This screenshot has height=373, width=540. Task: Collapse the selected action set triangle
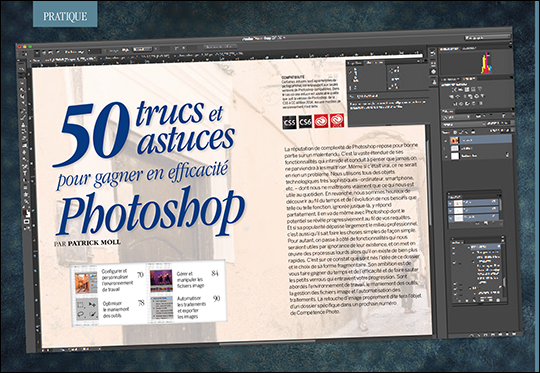tap(469, 247)
